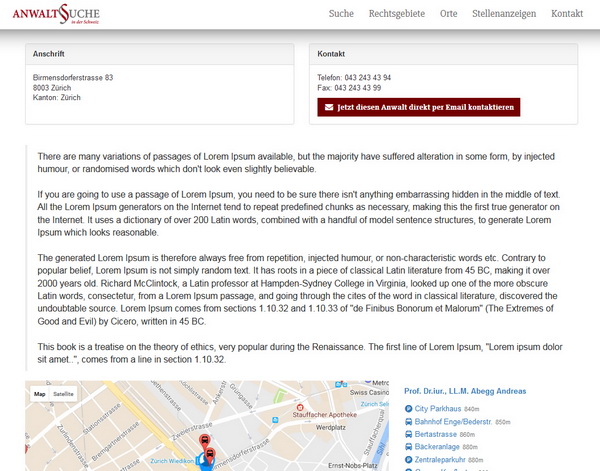Image resolution: width=600 pixels, height=471 pixels.
Task: Click the Werdplatz map label
Action: pos(331,428)
